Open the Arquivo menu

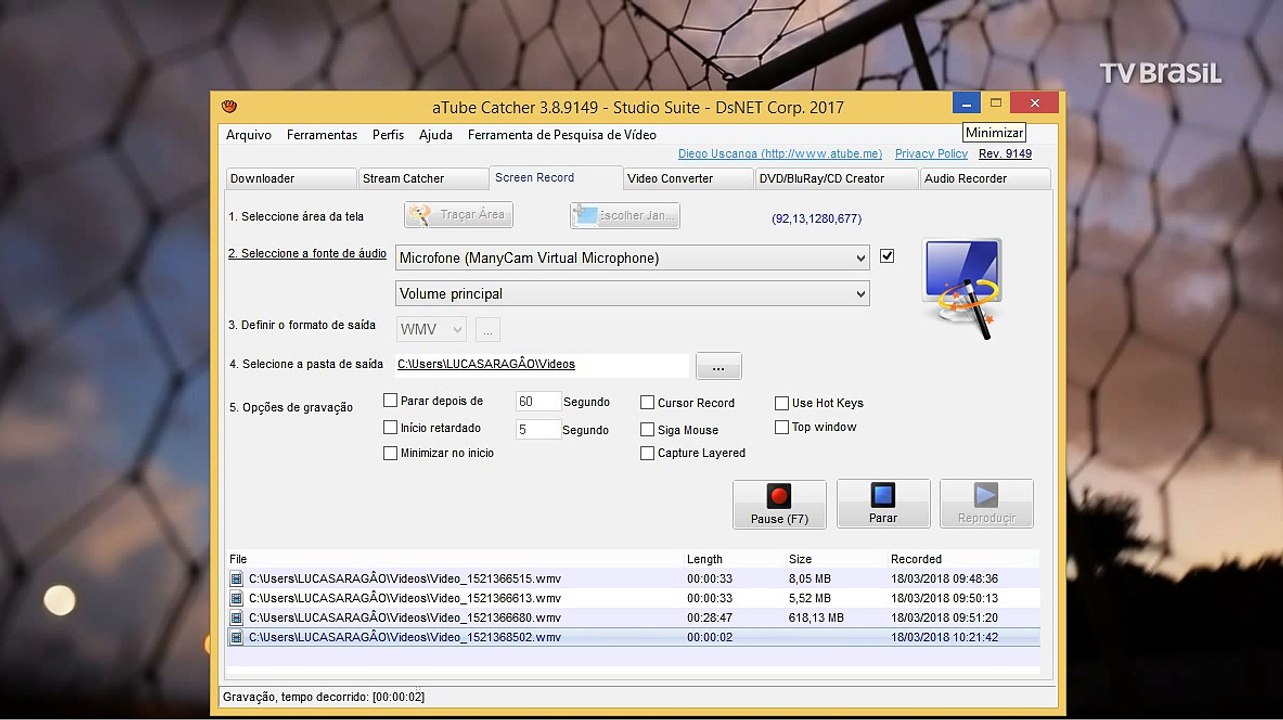pos(249,135)
